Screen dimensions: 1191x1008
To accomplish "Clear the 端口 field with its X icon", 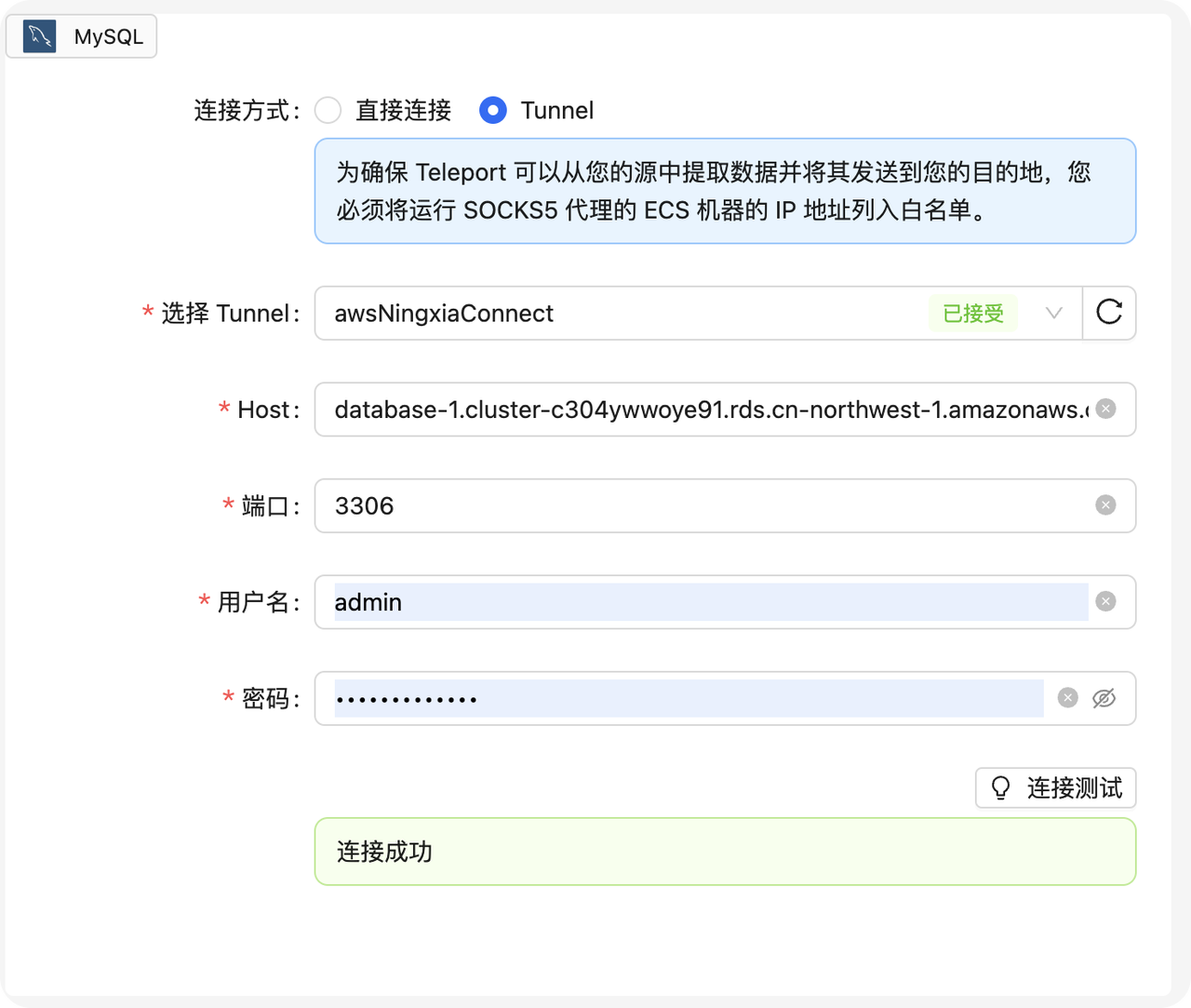I will 1105,504.
